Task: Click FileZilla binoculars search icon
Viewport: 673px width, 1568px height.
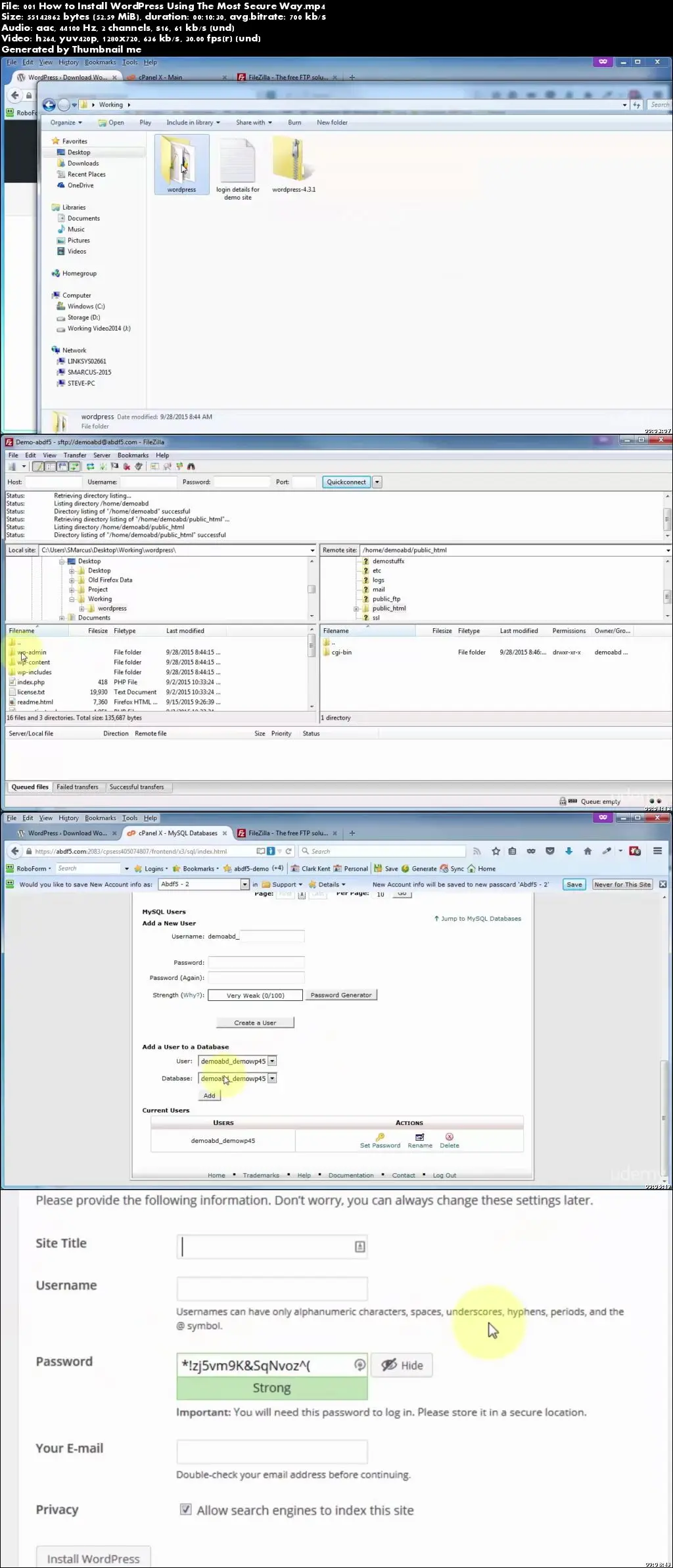Action: pos(191,467)
